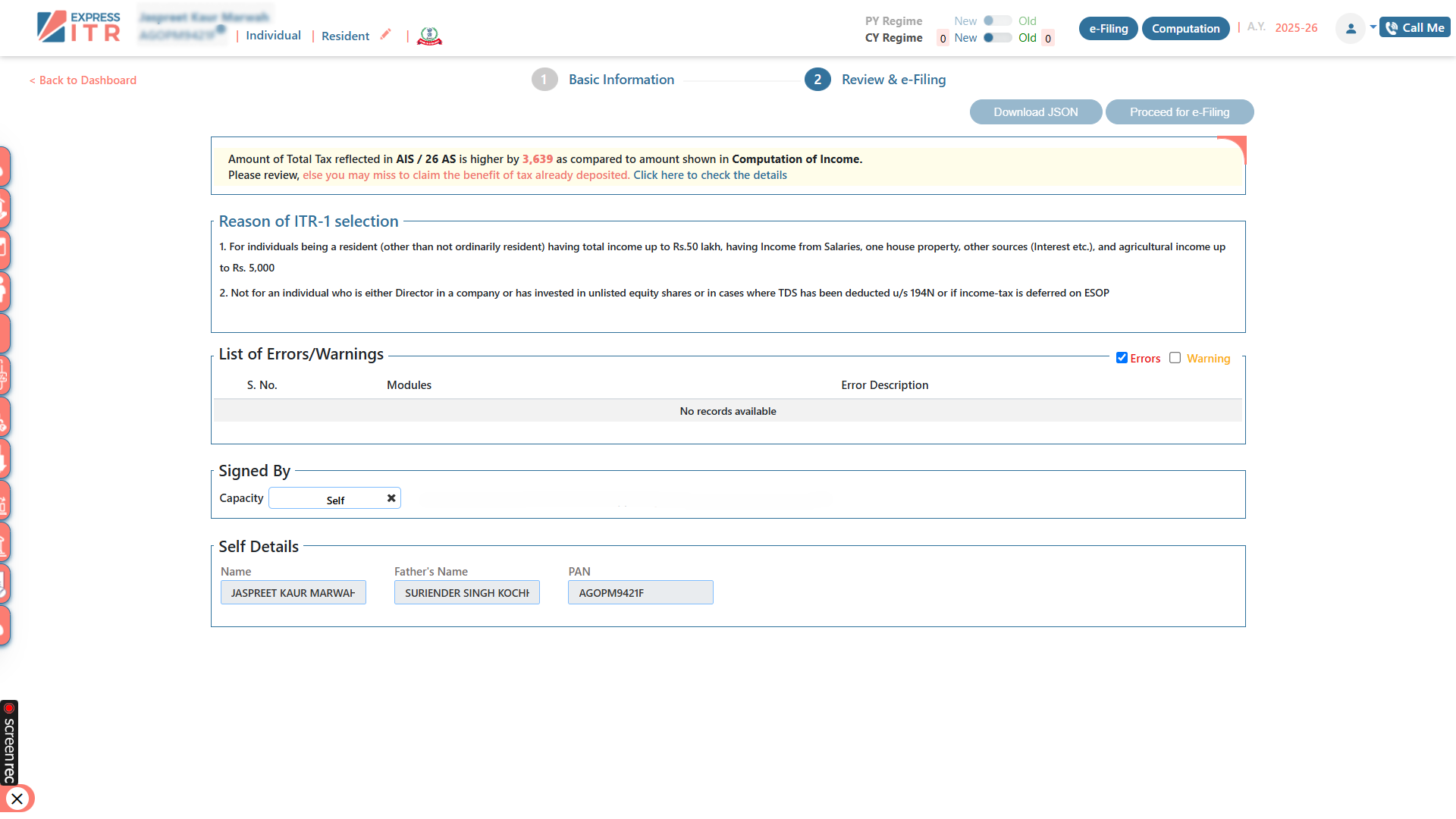Click the Call Me phone icon
Image resolution: width=1456 pixels, height=819 pixels.
click(1393, 27)
